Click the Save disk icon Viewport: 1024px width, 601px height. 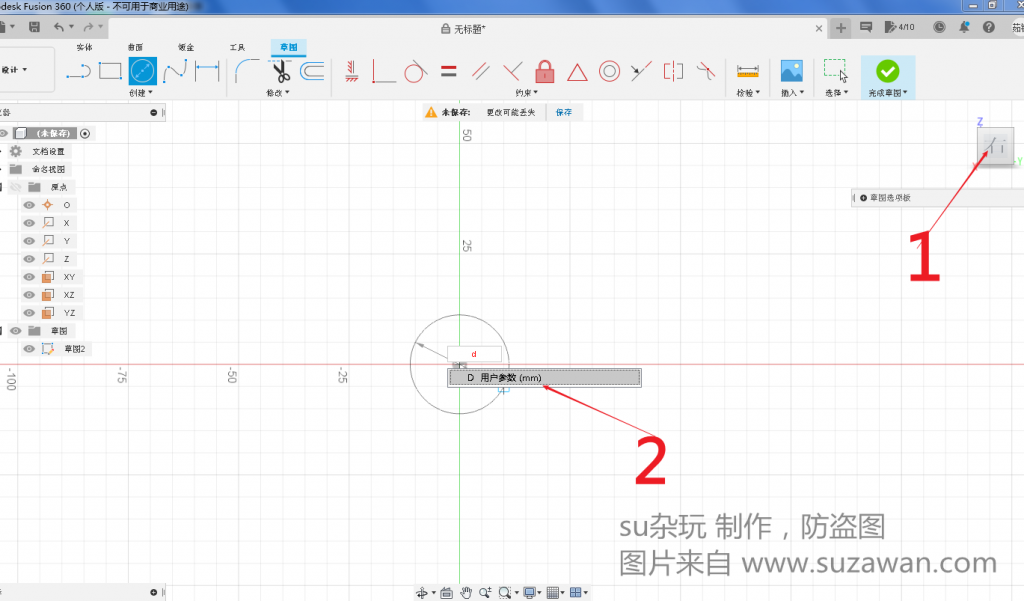(x=35, y=27)
